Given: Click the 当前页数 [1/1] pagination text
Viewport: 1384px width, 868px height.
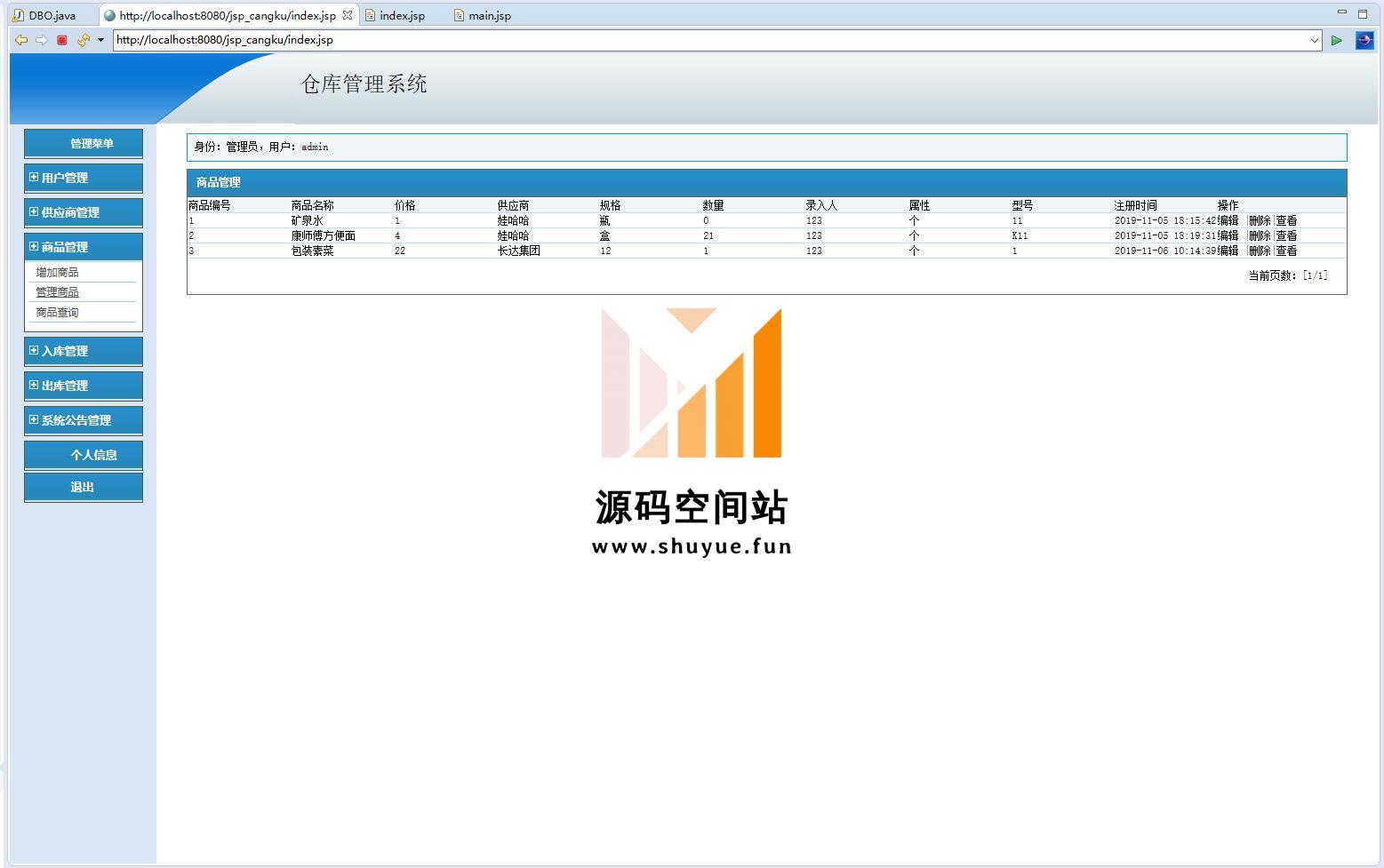Looking at the screenshot, I should pos(1288,275).
